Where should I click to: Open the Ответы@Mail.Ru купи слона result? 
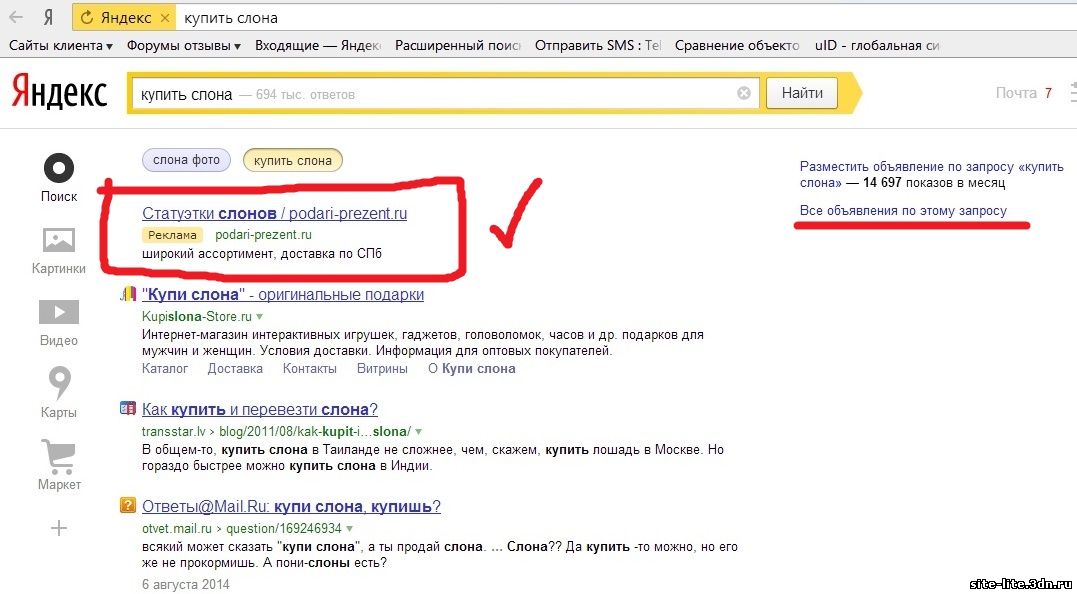[x=291, y=507]
